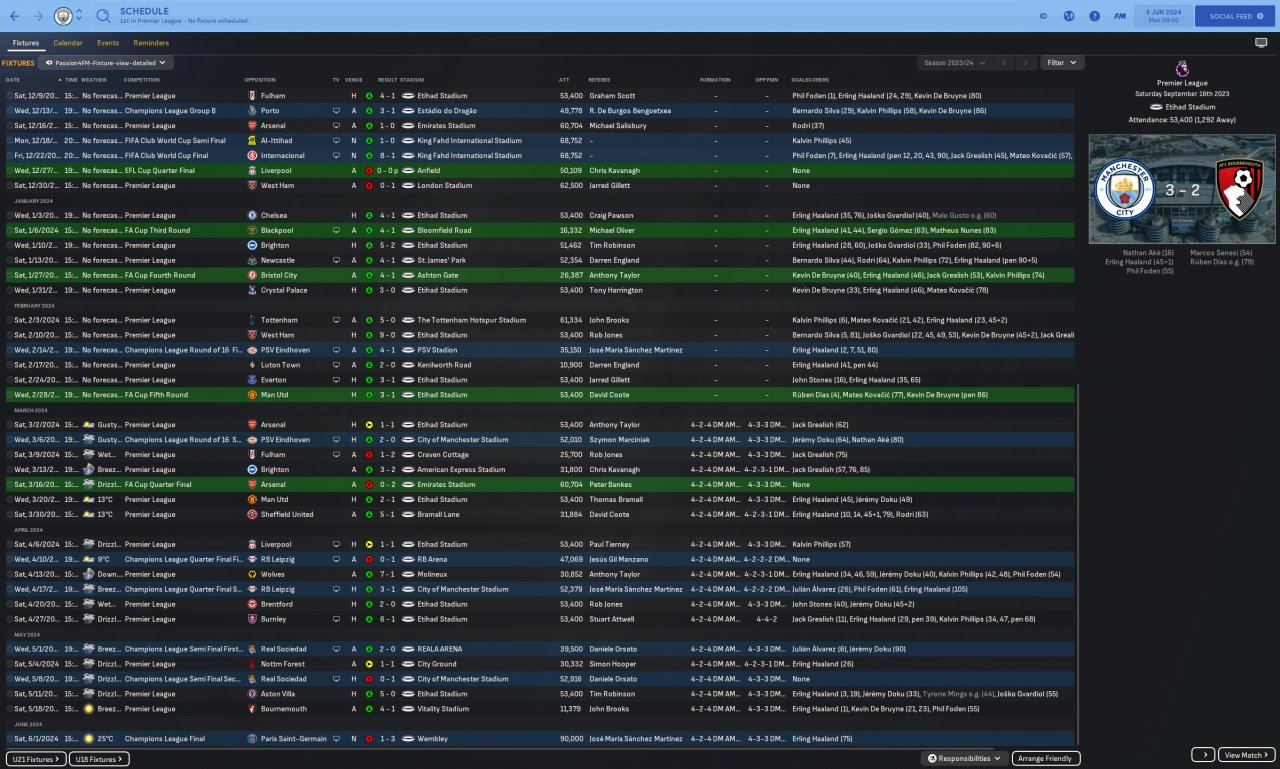
Task: Click the Everton club badge
Action: pyautogui.click(x=251, y=380)
